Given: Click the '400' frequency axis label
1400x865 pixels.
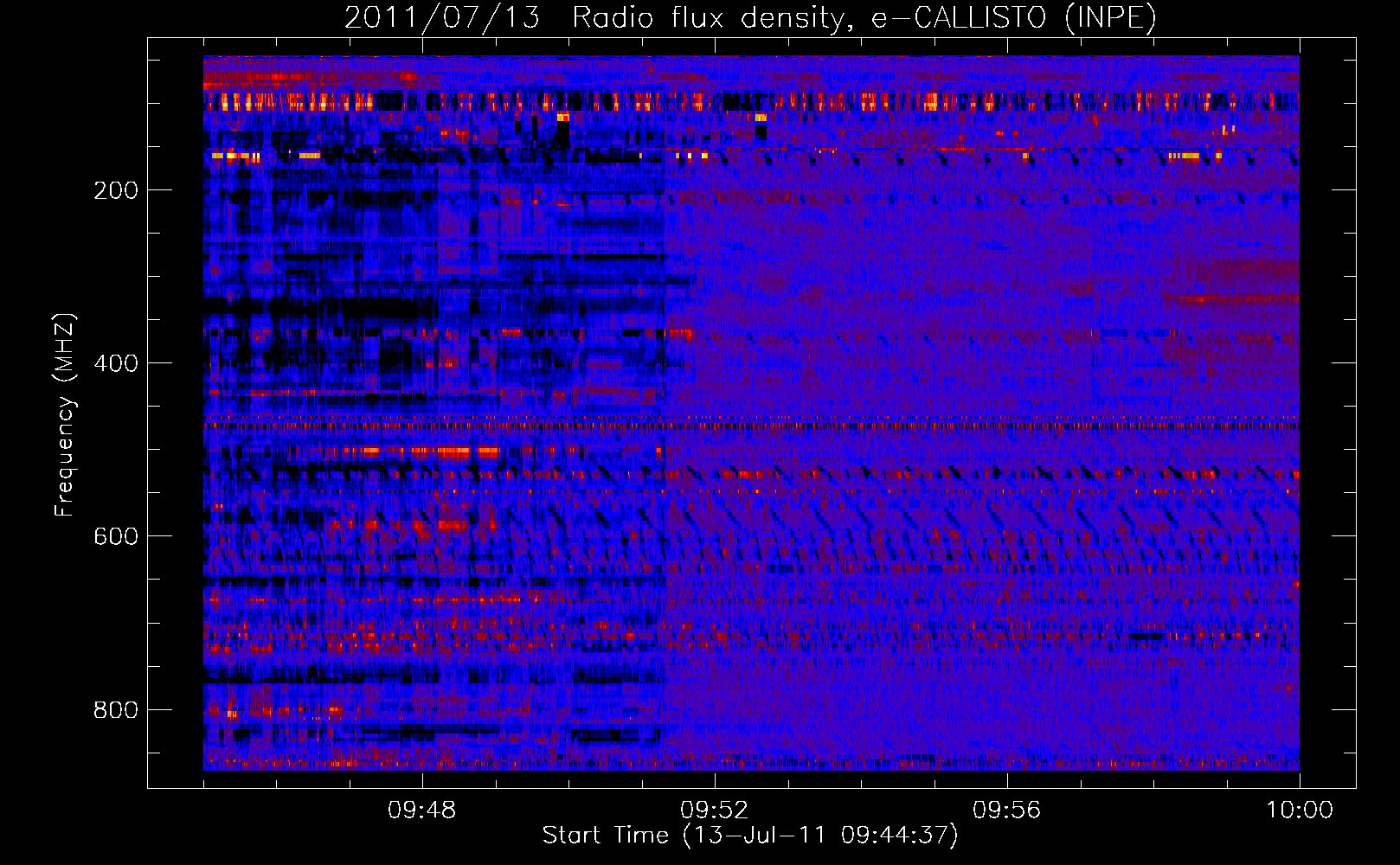Looking at the screenshot, I should point(116,363).
